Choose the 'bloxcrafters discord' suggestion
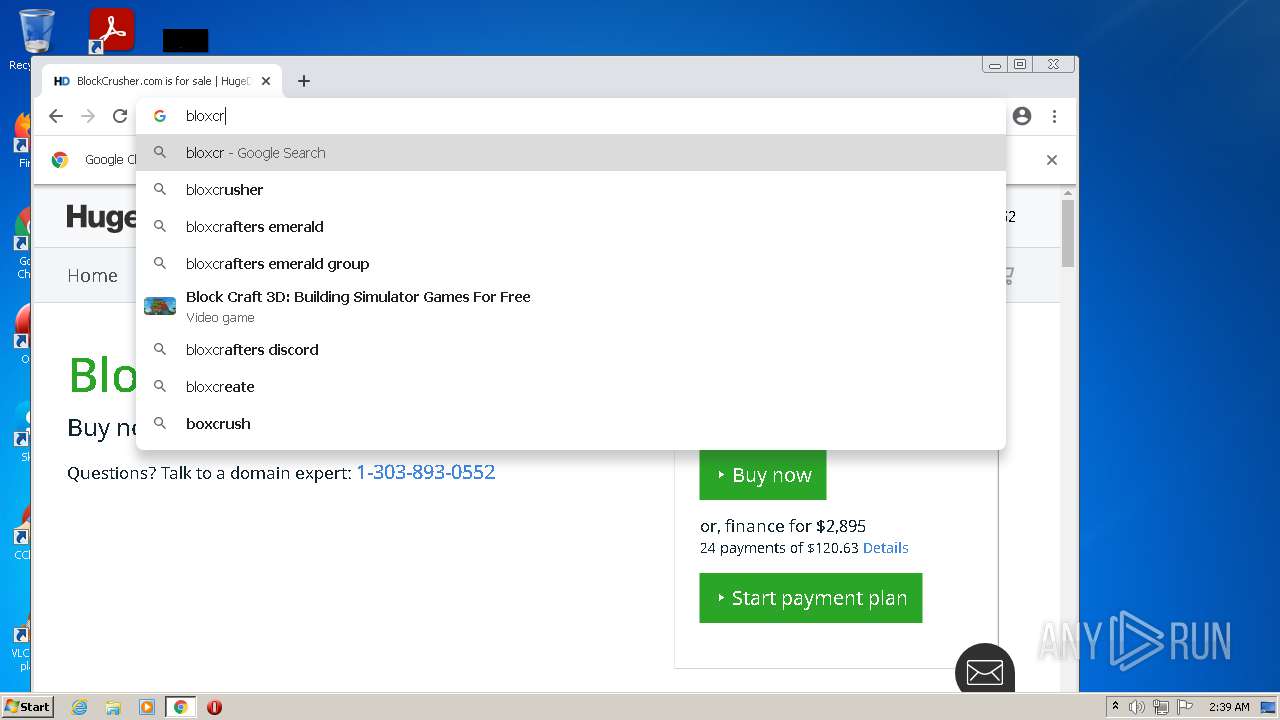 point(571,350)
